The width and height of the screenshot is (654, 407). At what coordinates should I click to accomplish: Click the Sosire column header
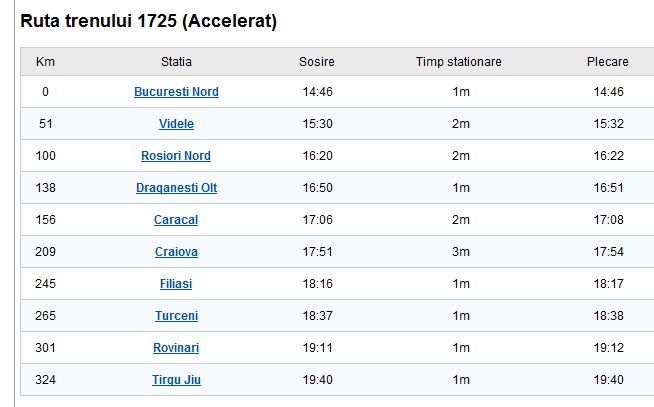click(x=316, y=62)
